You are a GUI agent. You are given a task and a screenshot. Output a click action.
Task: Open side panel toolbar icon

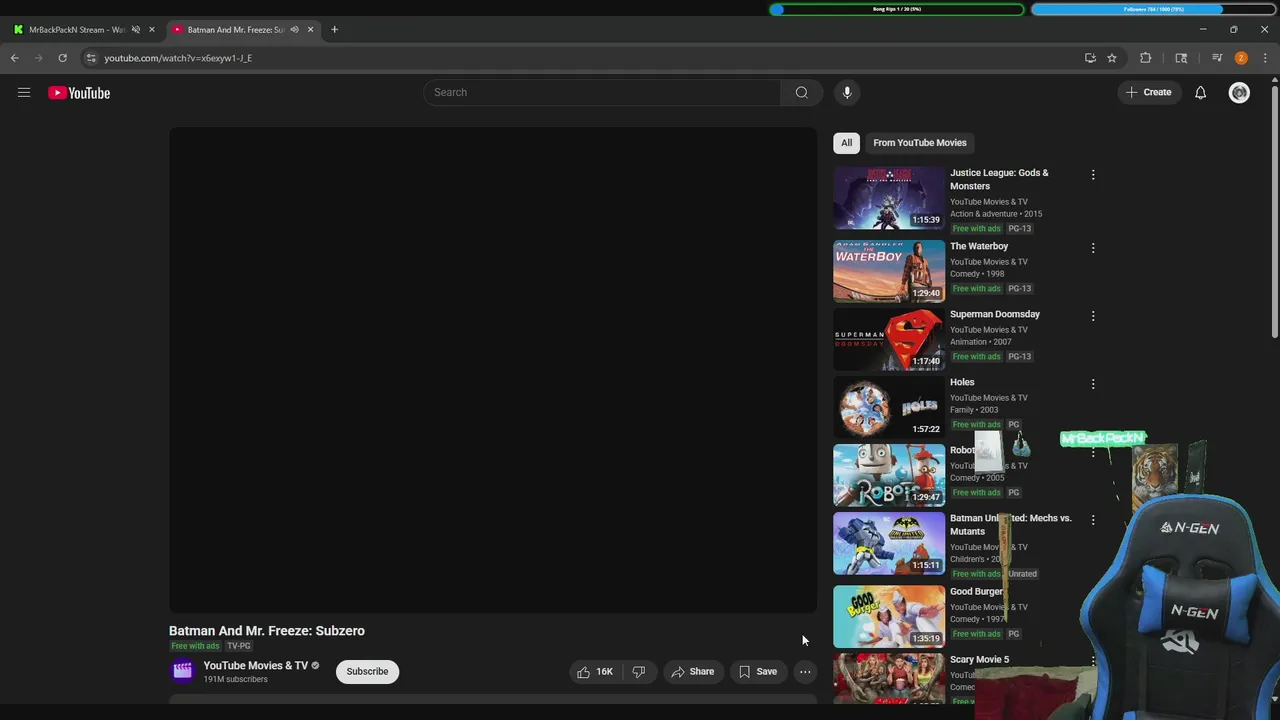click(x=1181, y=58)
